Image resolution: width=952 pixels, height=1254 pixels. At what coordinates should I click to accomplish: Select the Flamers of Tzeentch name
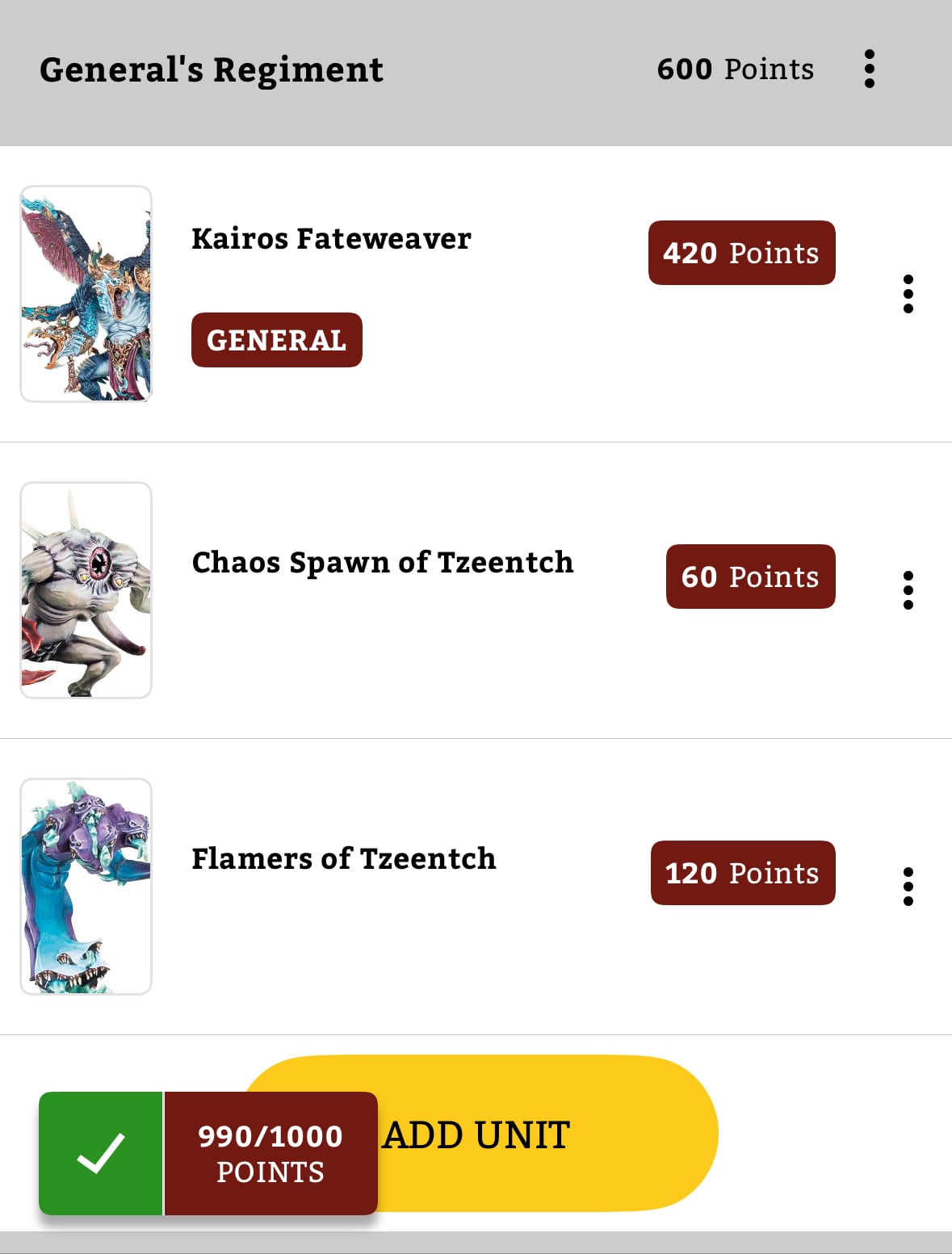pos(344,859)
